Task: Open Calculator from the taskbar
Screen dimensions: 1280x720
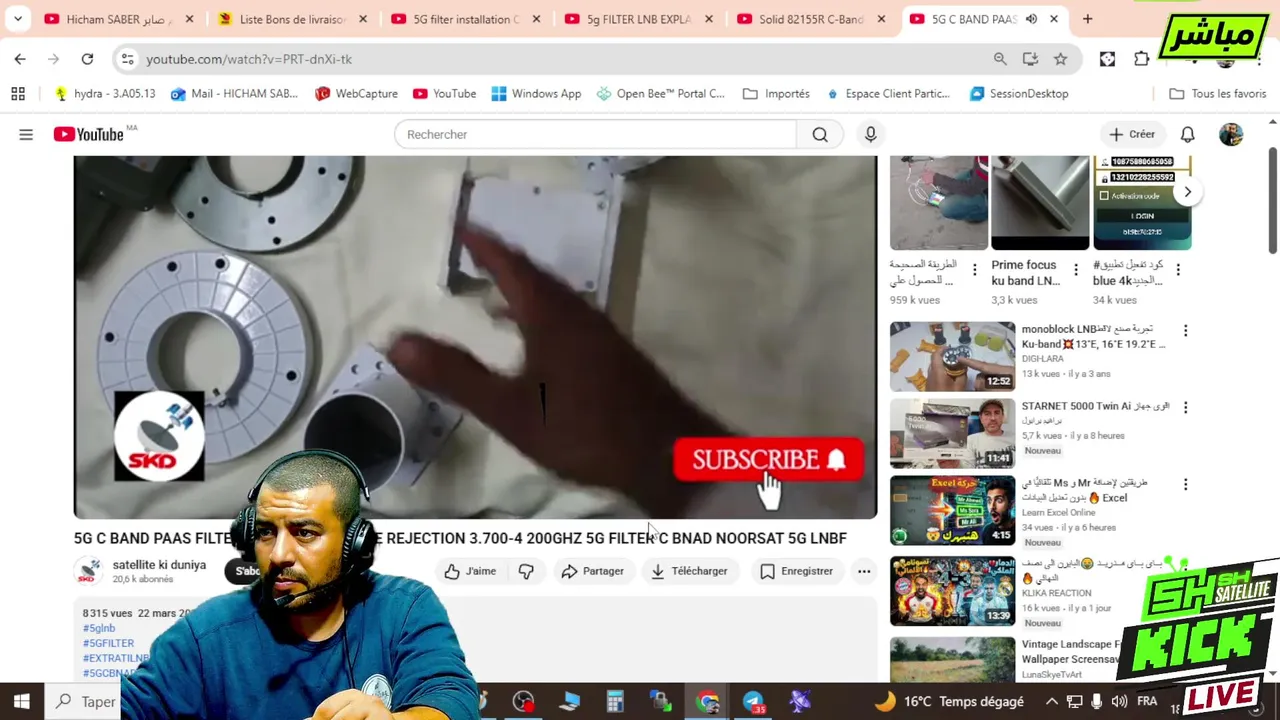Action: [x=615, y=701]
